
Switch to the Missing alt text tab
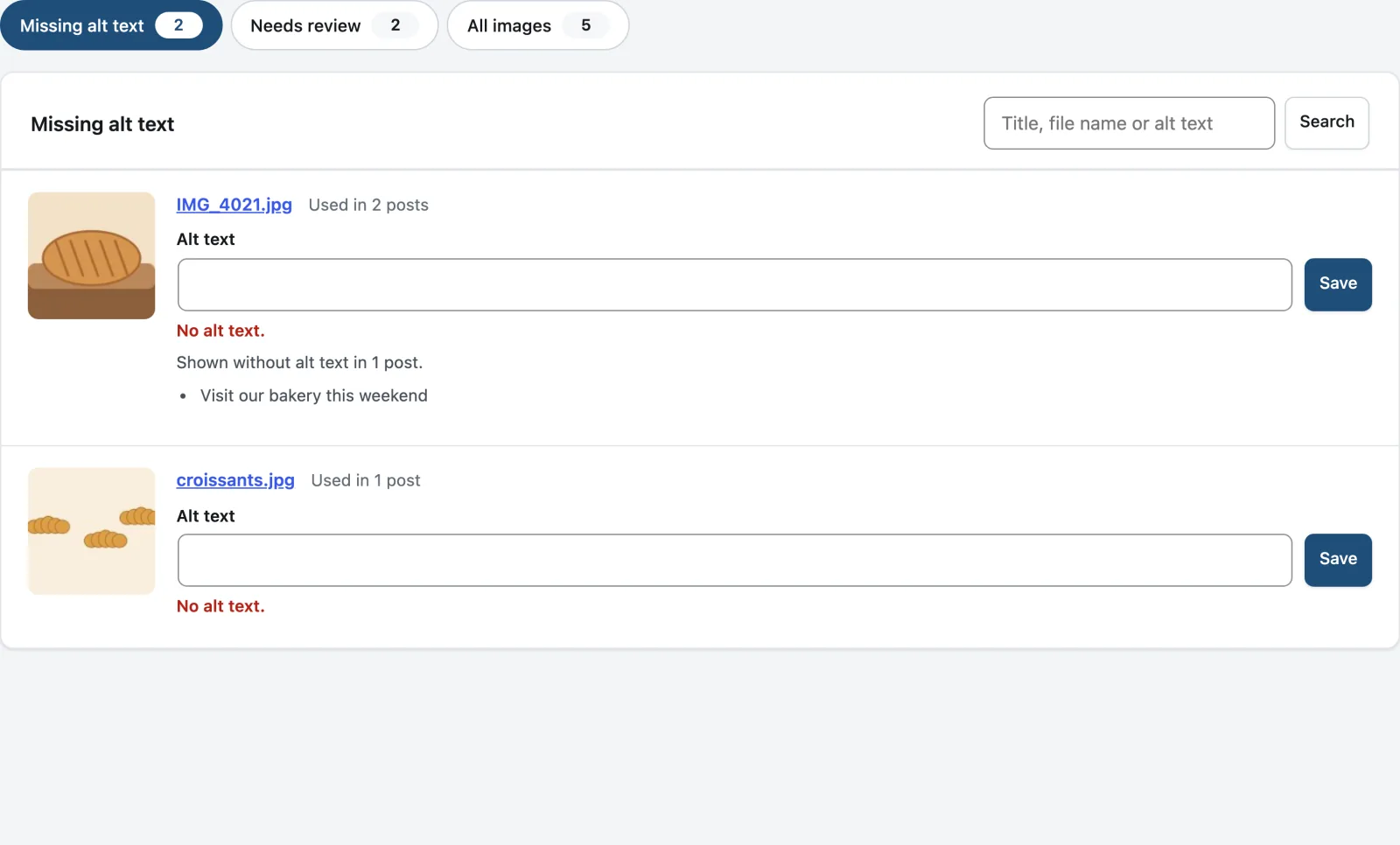tap(111, 25)
